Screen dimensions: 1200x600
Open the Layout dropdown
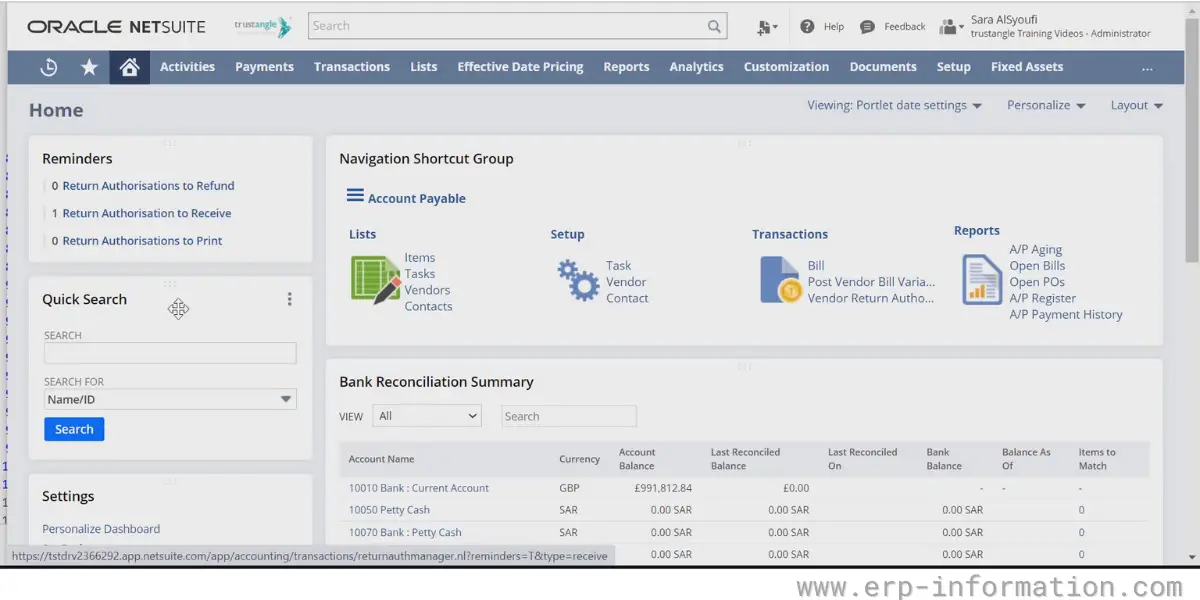coord(1137,105)
